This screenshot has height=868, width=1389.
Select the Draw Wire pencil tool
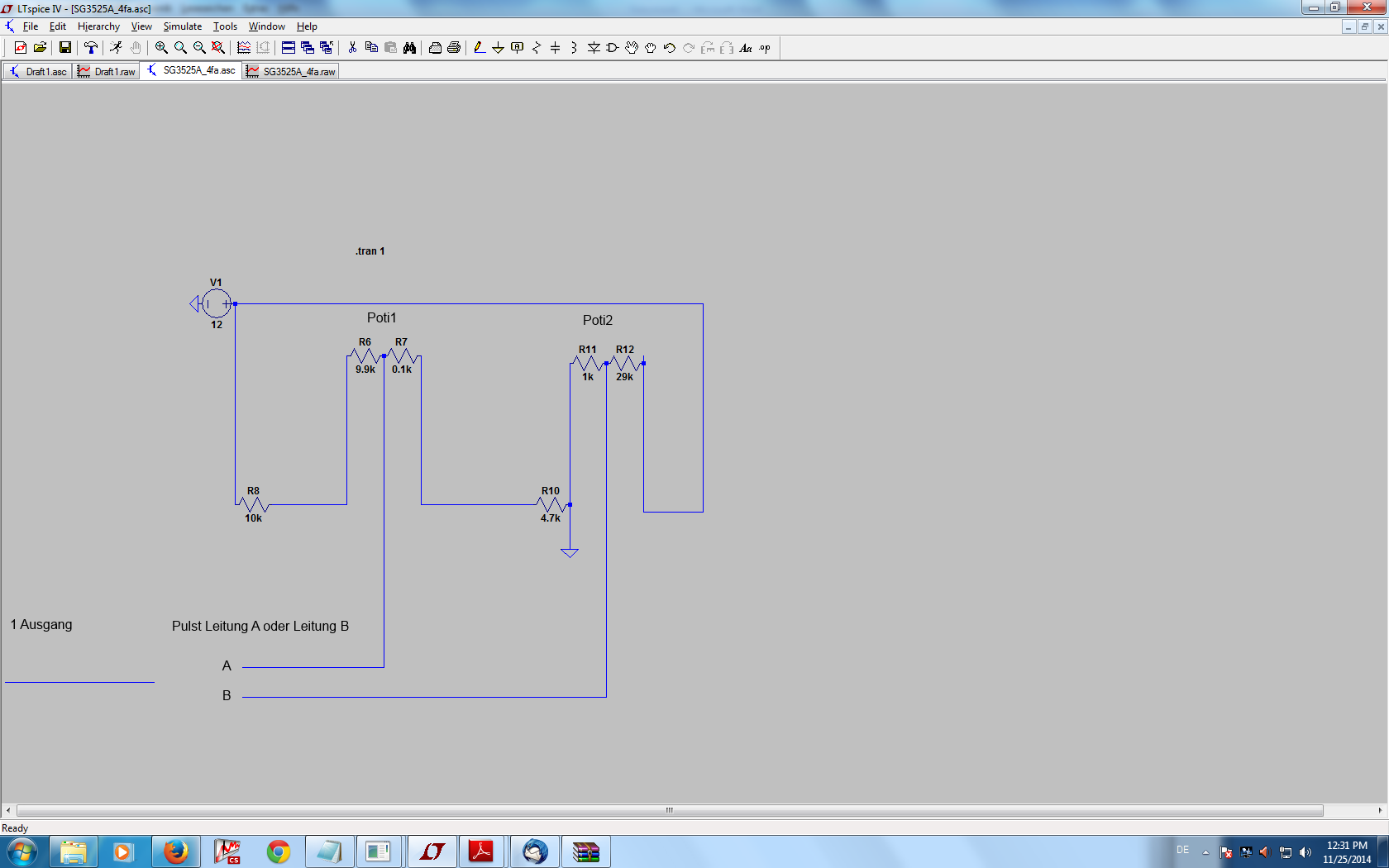[x=480, y=48]
